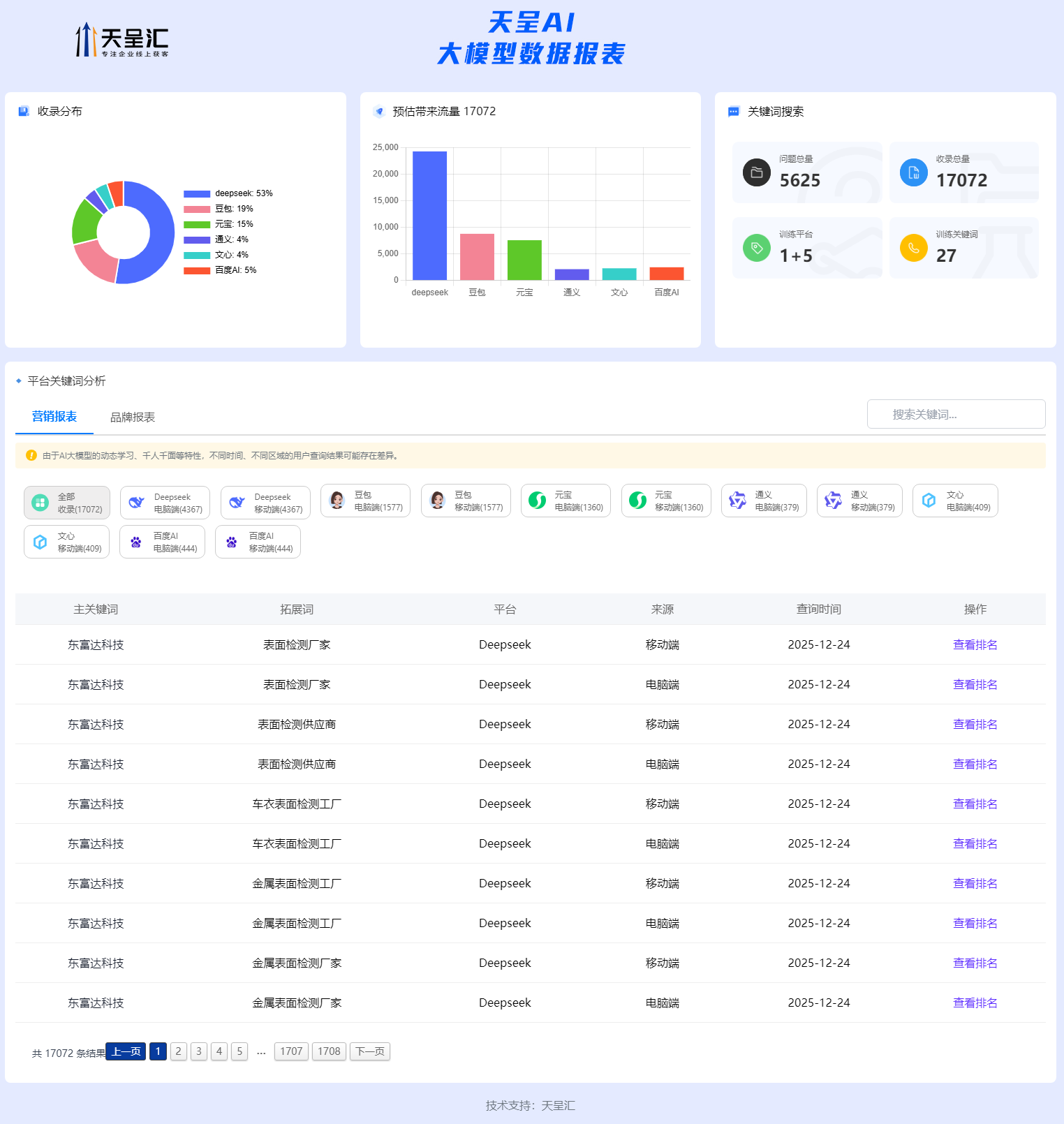Click the 豆包 电脑端 avatar icon
Screen dimensions: 1064x1124
(337, 501)
